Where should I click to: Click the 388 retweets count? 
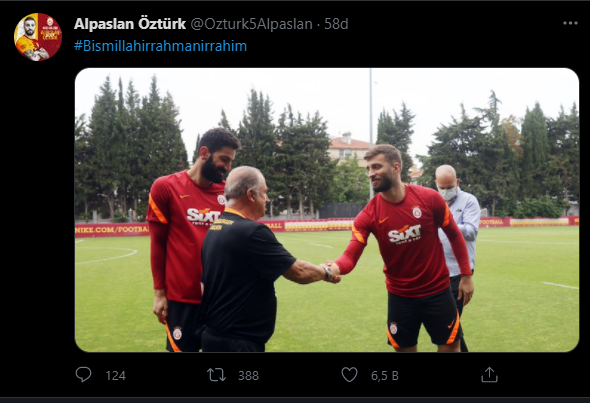click(x=248, y=376)
